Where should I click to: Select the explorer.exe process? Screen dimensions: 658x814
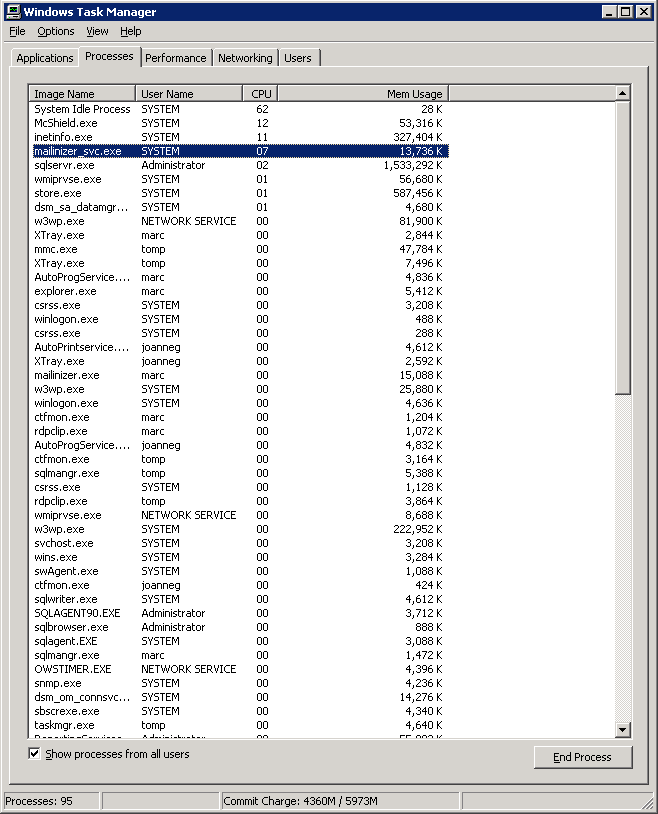239,291
